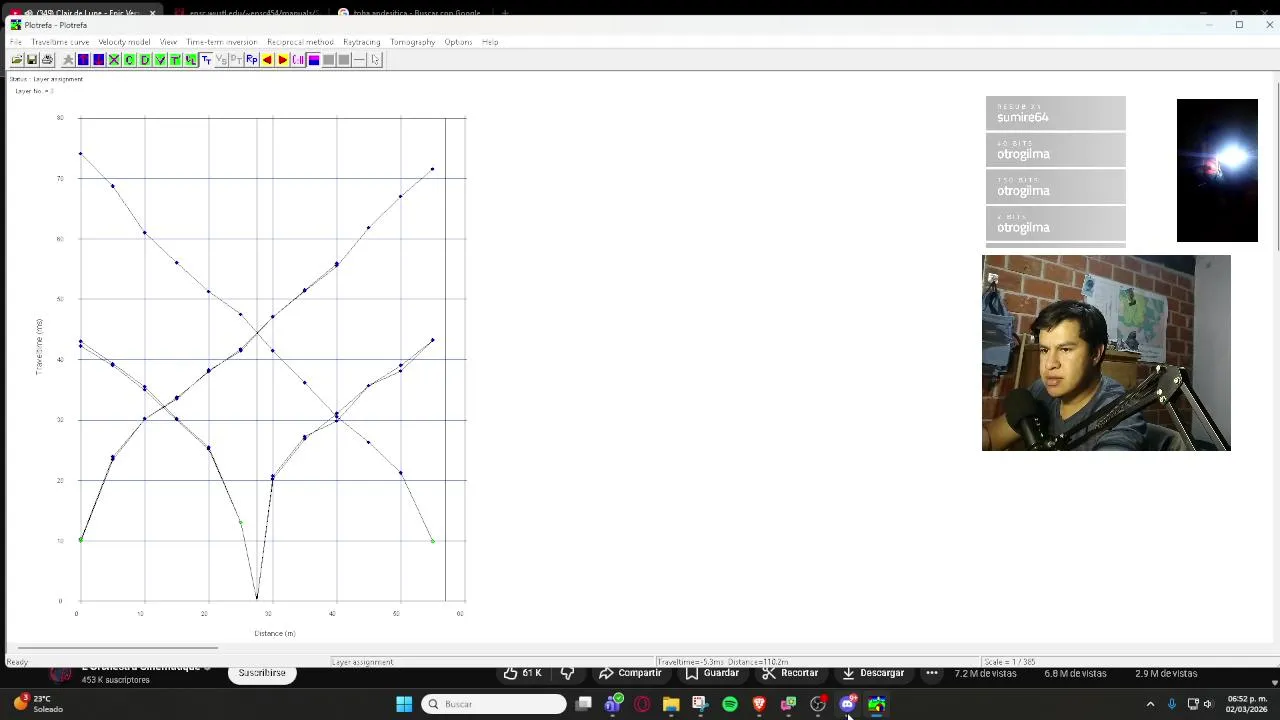Open Discord from the taskbar
Image resolution: width=1280 pixels, height=720 pixels.
(x=847, y=704)
